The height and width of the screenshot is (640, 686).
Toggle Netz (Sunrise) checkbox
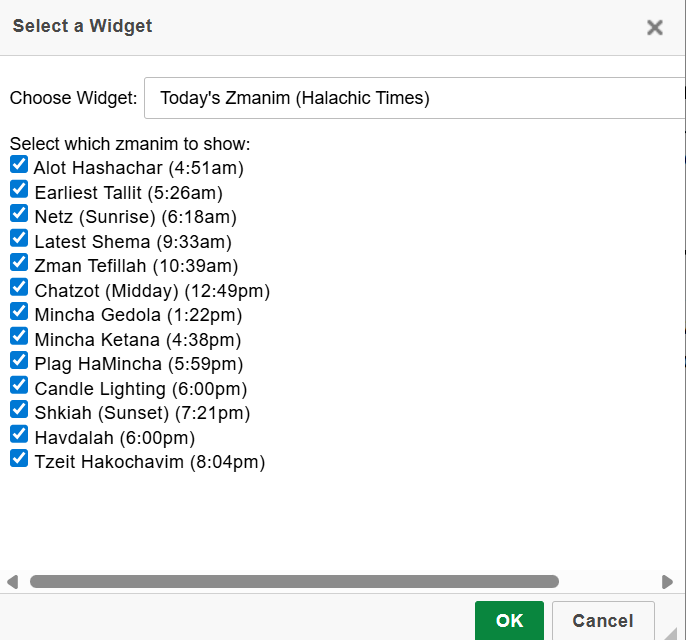[19, 213]
